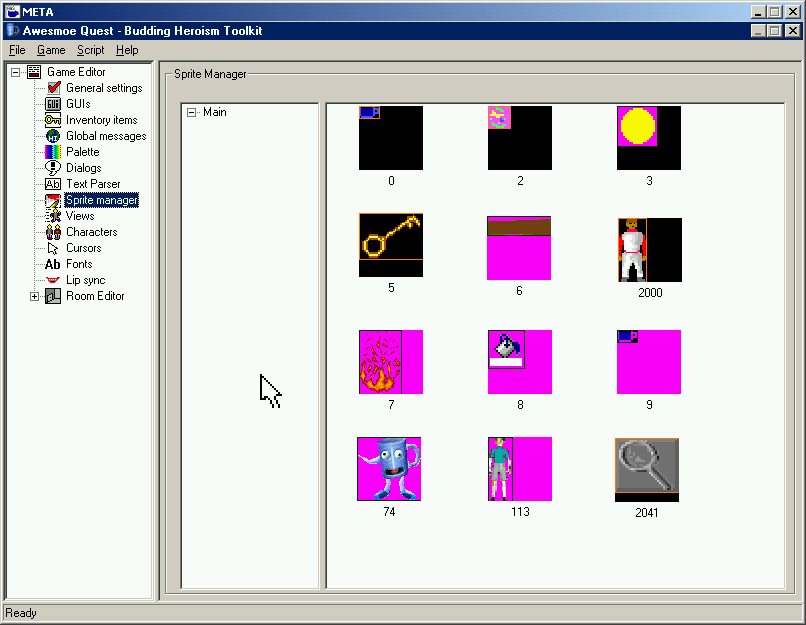Collapse the Main sprite folder
The image size is (806, 625).
[191, 112]
